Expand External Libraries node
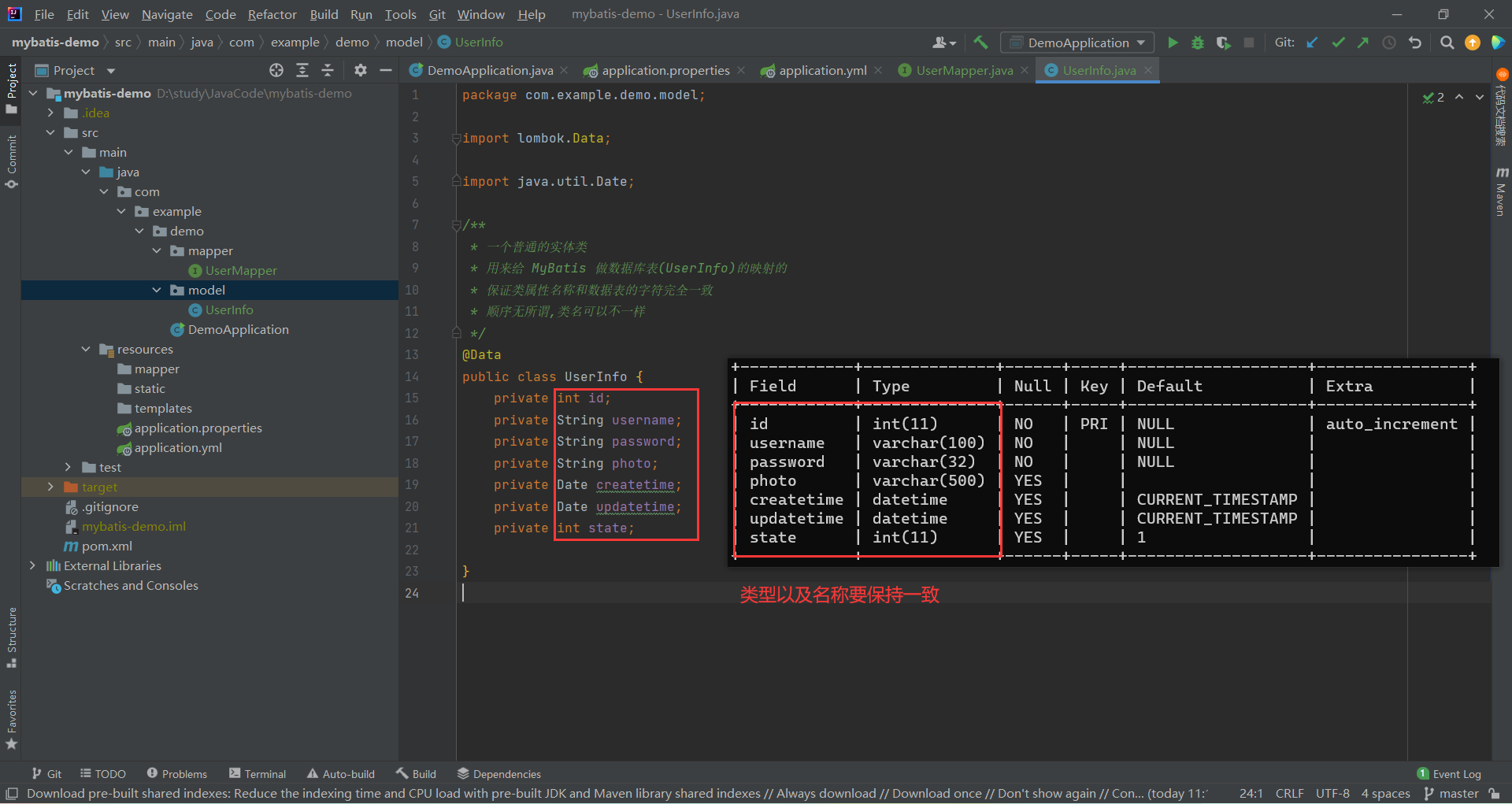The image size is (1512, 804). tap(32, 566)
